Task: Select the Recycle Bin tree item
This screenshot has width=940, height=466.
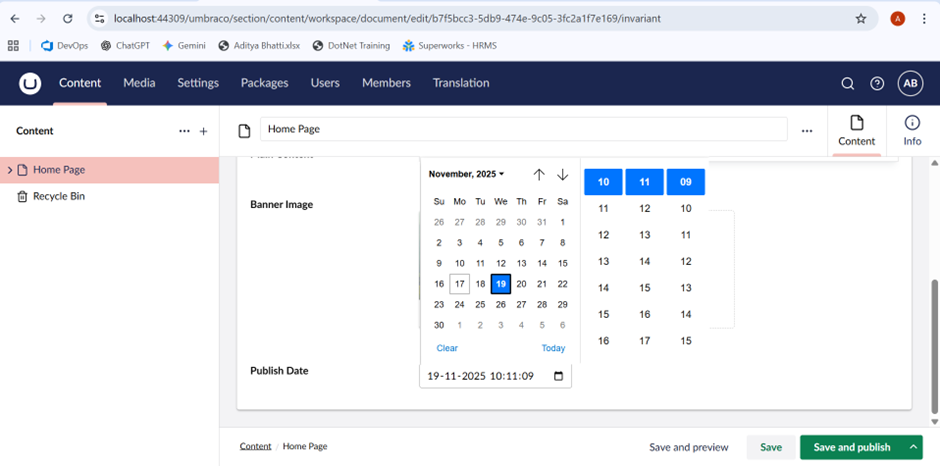Action: pyautogui.click(x=58, y=197)
